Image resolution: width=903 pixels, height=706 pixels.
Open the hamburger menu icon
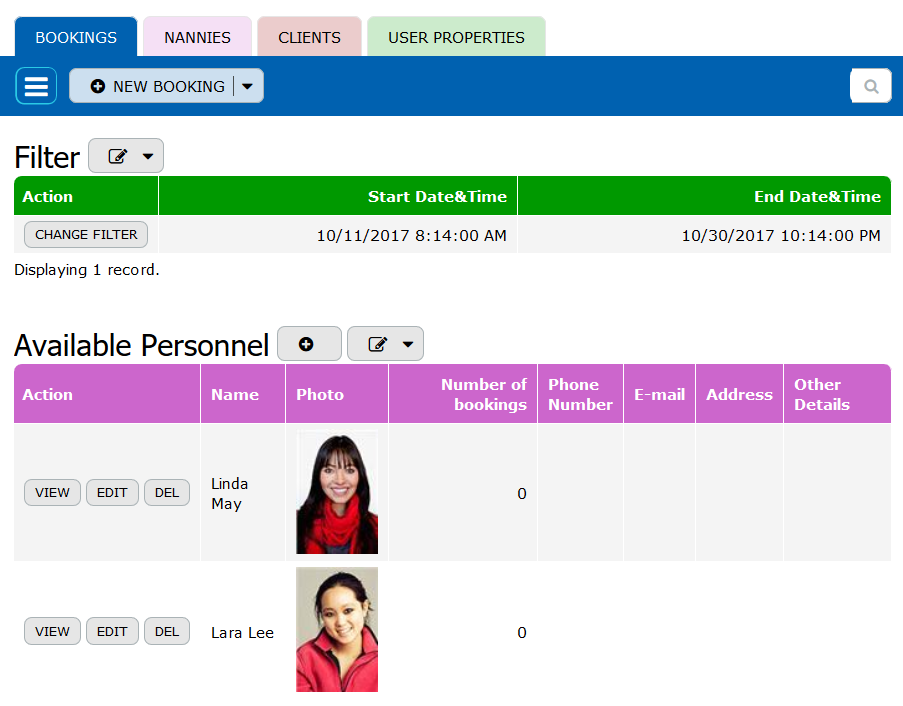click(x=36, y=86)
